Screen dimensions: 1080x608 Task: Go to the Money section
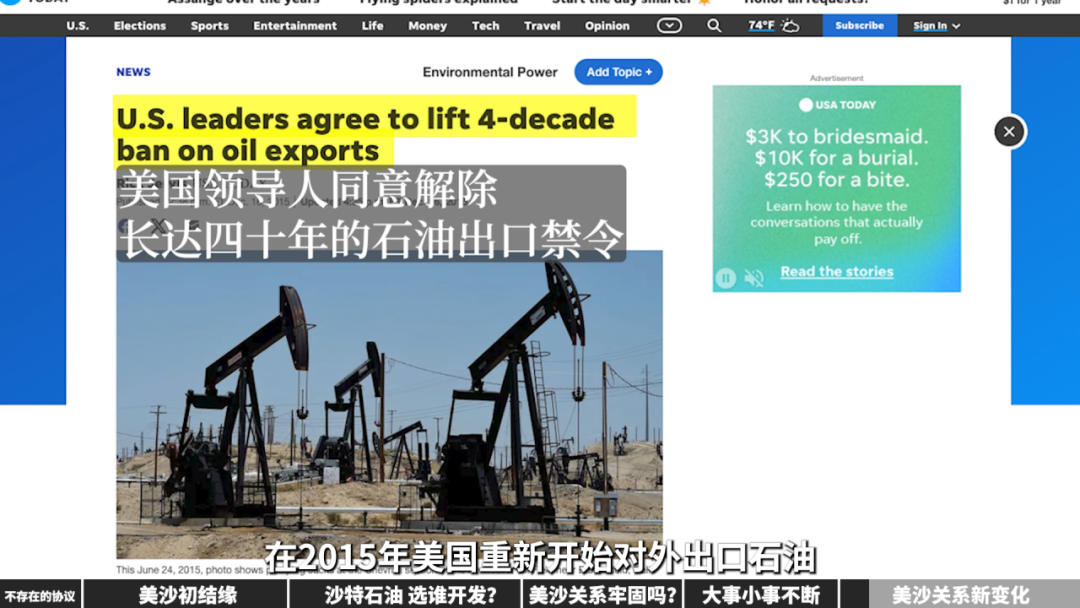click(428, 26)
